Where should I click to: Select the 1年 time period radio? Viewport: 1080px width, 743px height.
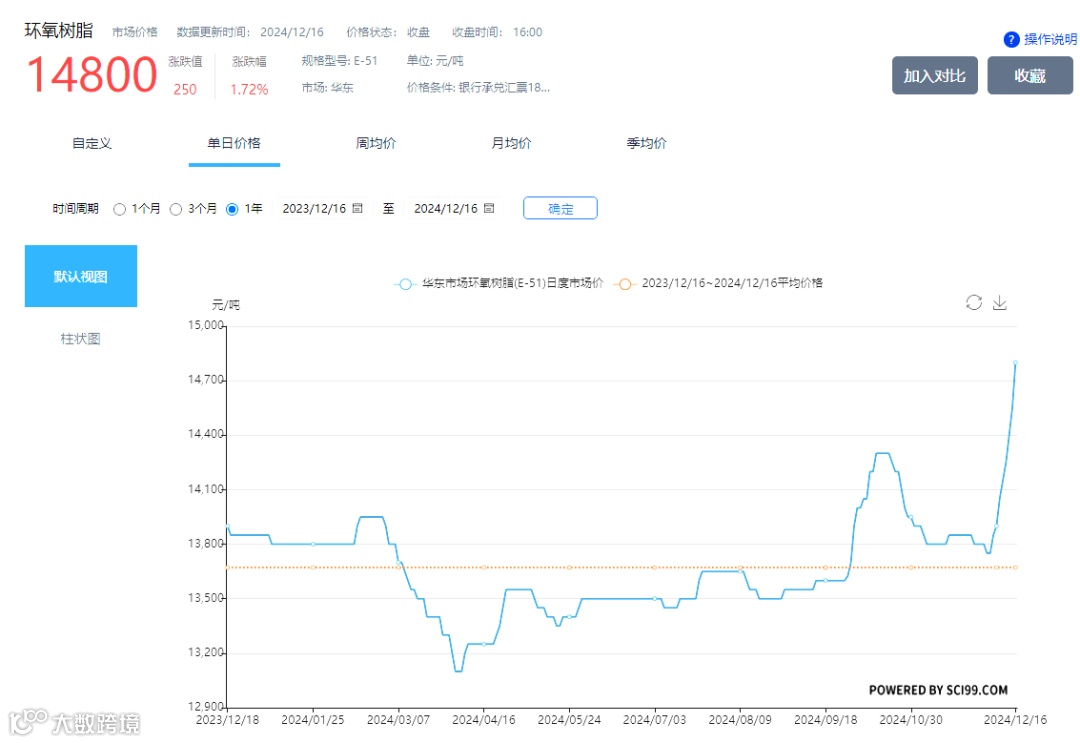pos(232,209)
